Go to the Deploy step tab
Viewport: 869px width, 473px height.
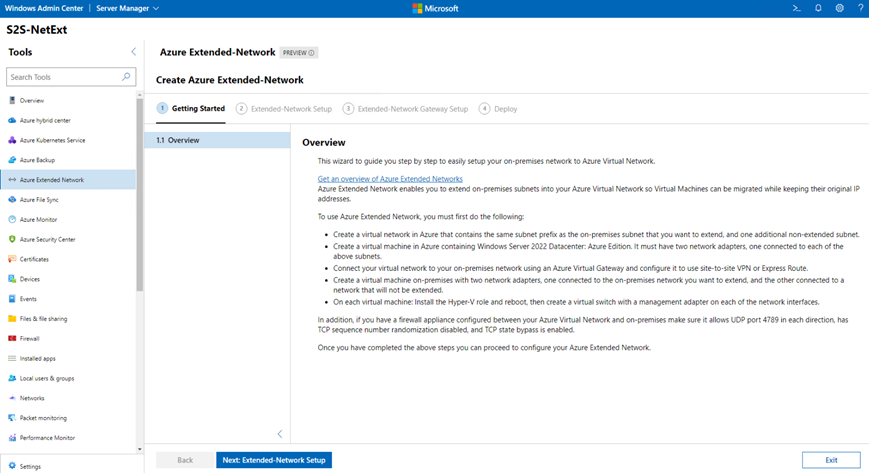tap(498, 109)
